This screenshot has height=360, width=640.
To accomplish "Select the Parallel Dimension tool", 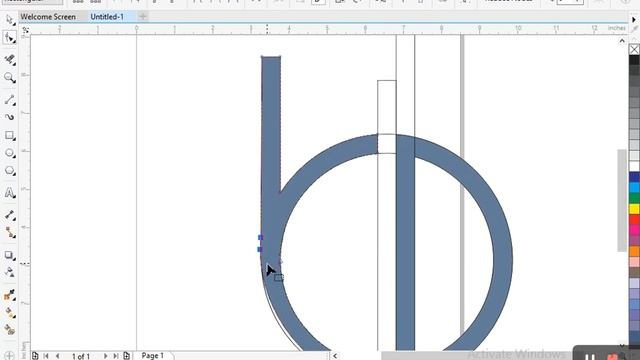I will click(9, 215).
